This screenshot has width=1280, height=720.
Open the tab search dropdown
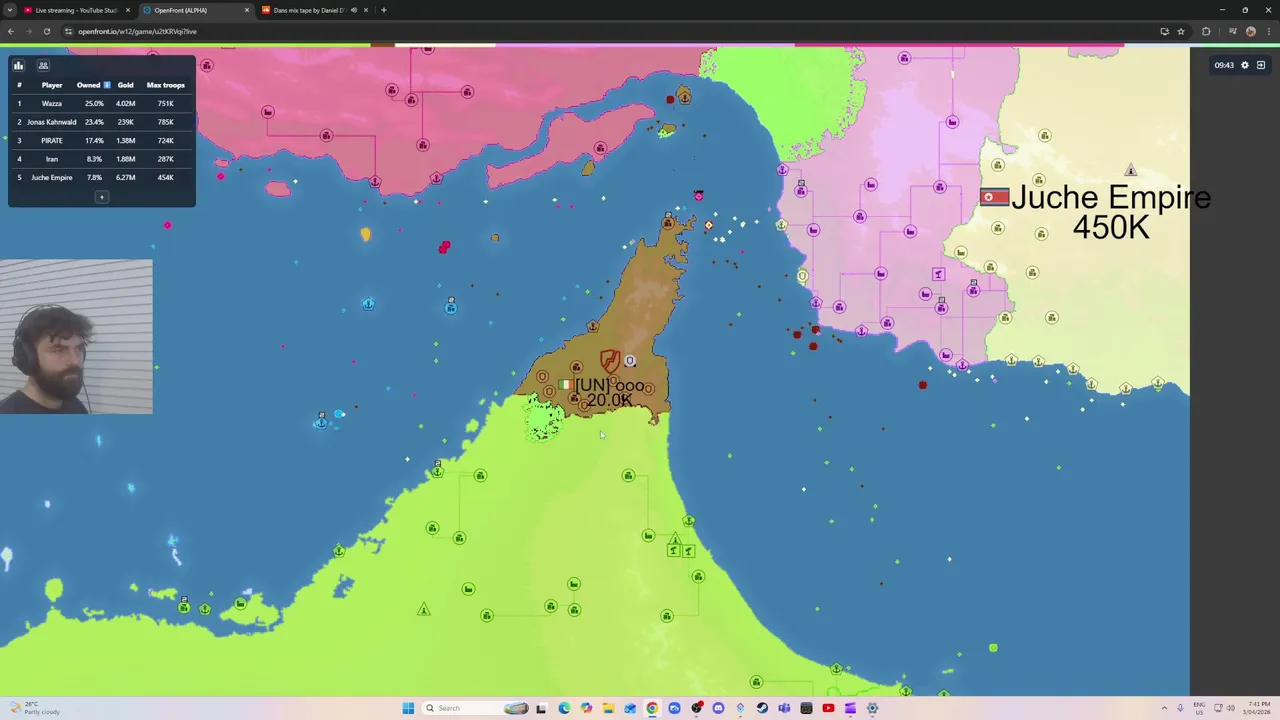(x=10, y=10)
